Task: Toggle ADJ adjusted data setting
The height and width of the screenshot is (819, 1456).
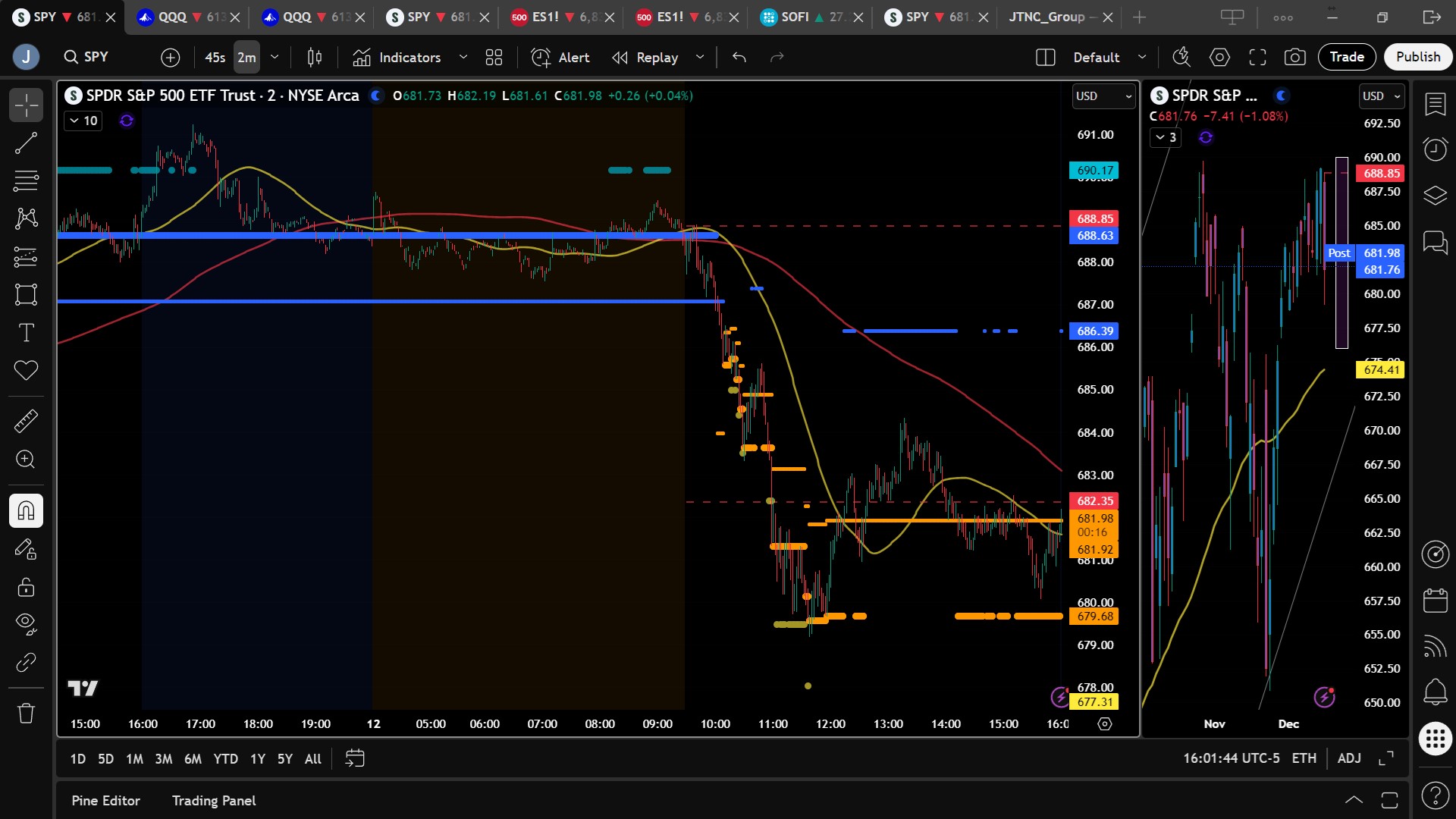Action: (1348, 758)
